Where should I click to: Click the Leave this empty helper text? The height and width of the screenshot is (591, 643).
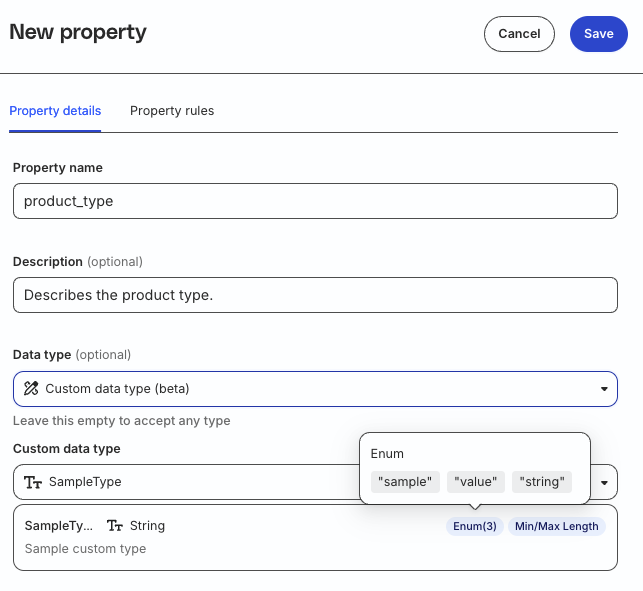(x=122, y=421)
